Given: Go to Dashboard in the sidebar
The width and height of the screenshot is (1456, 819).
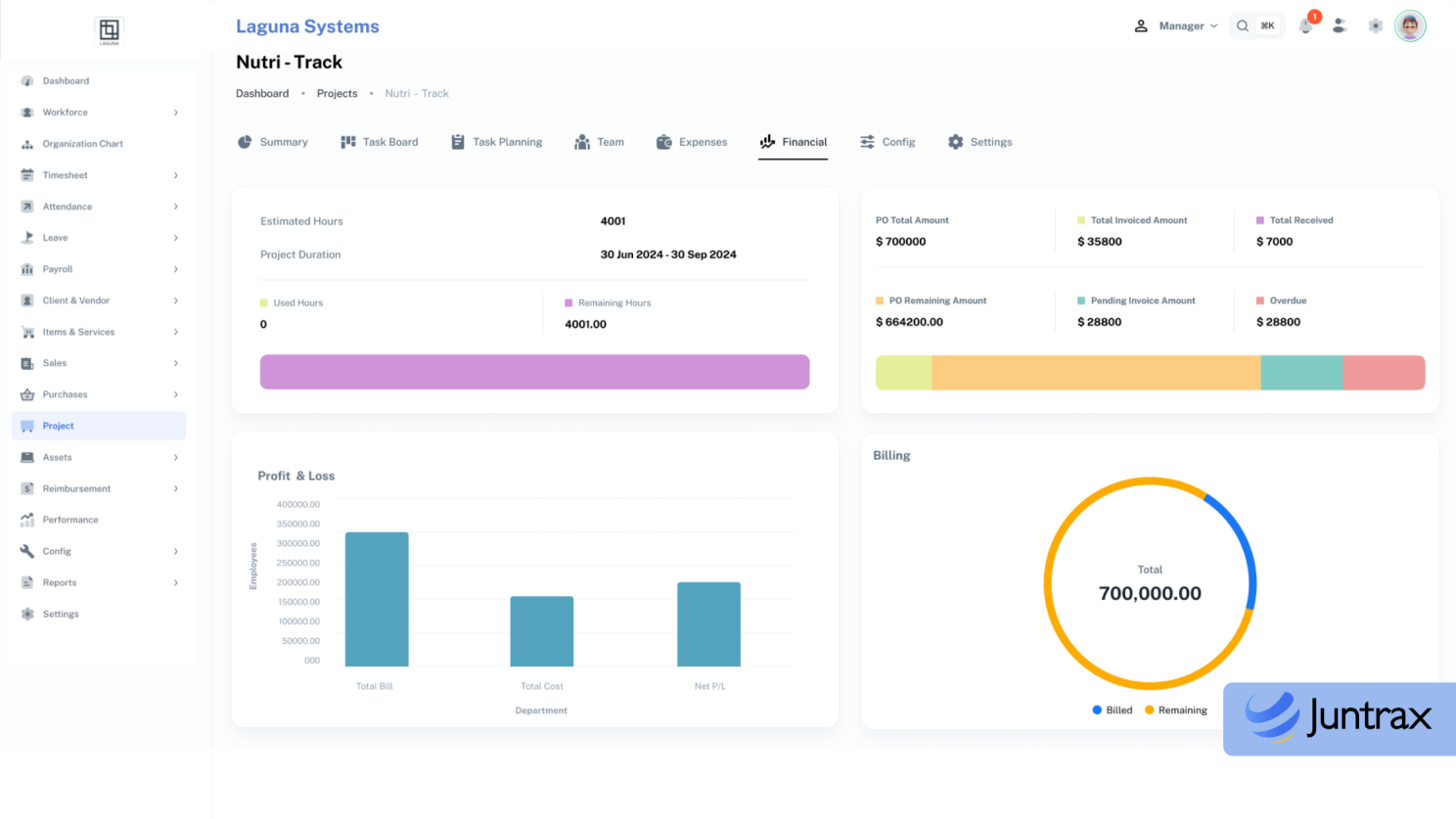Looking at the screenshot, I should [x=66, y=81].
